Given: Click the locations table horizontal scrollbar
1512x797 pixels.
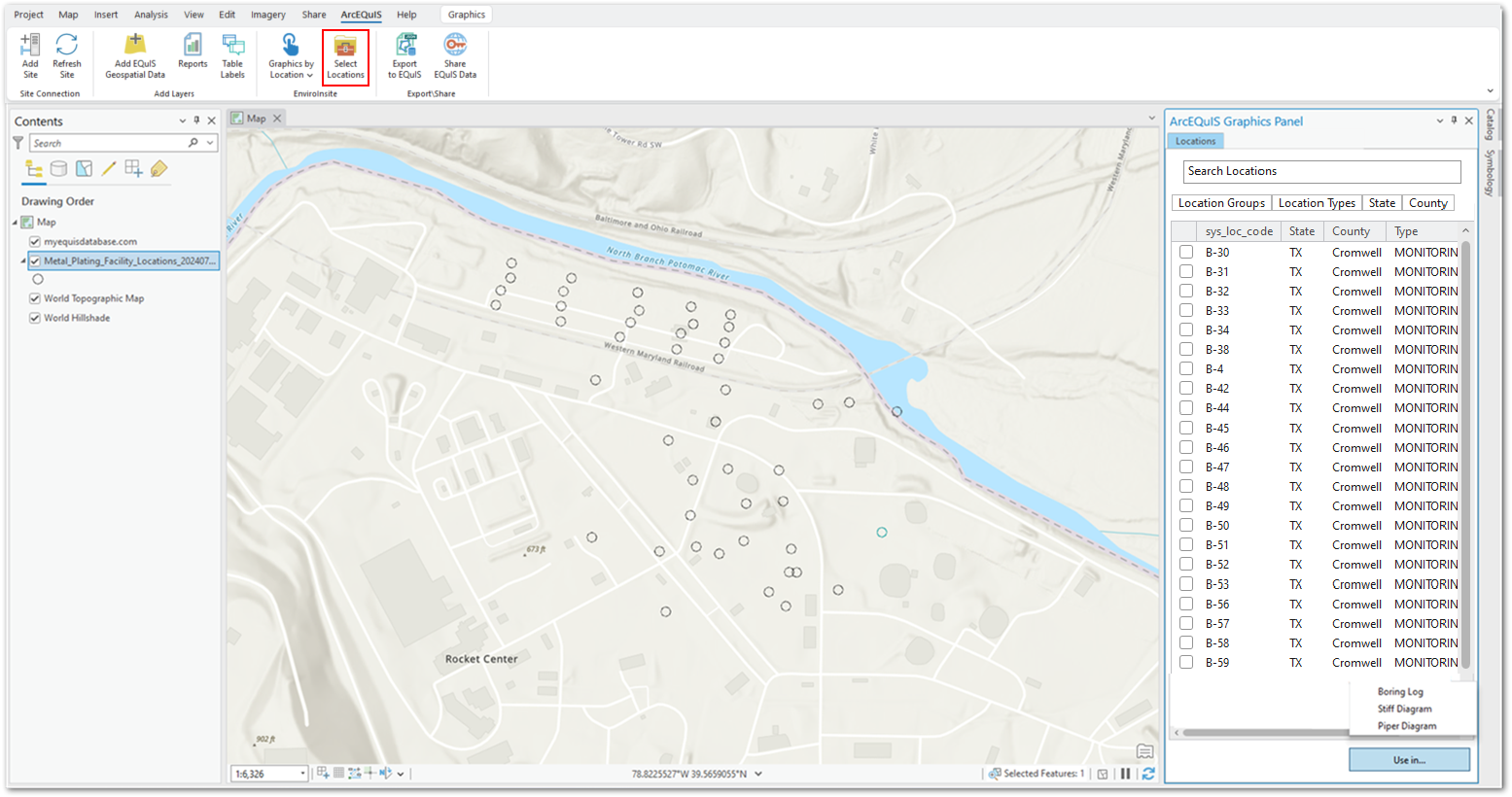Looking at the screenshot, I should 1268,733.
